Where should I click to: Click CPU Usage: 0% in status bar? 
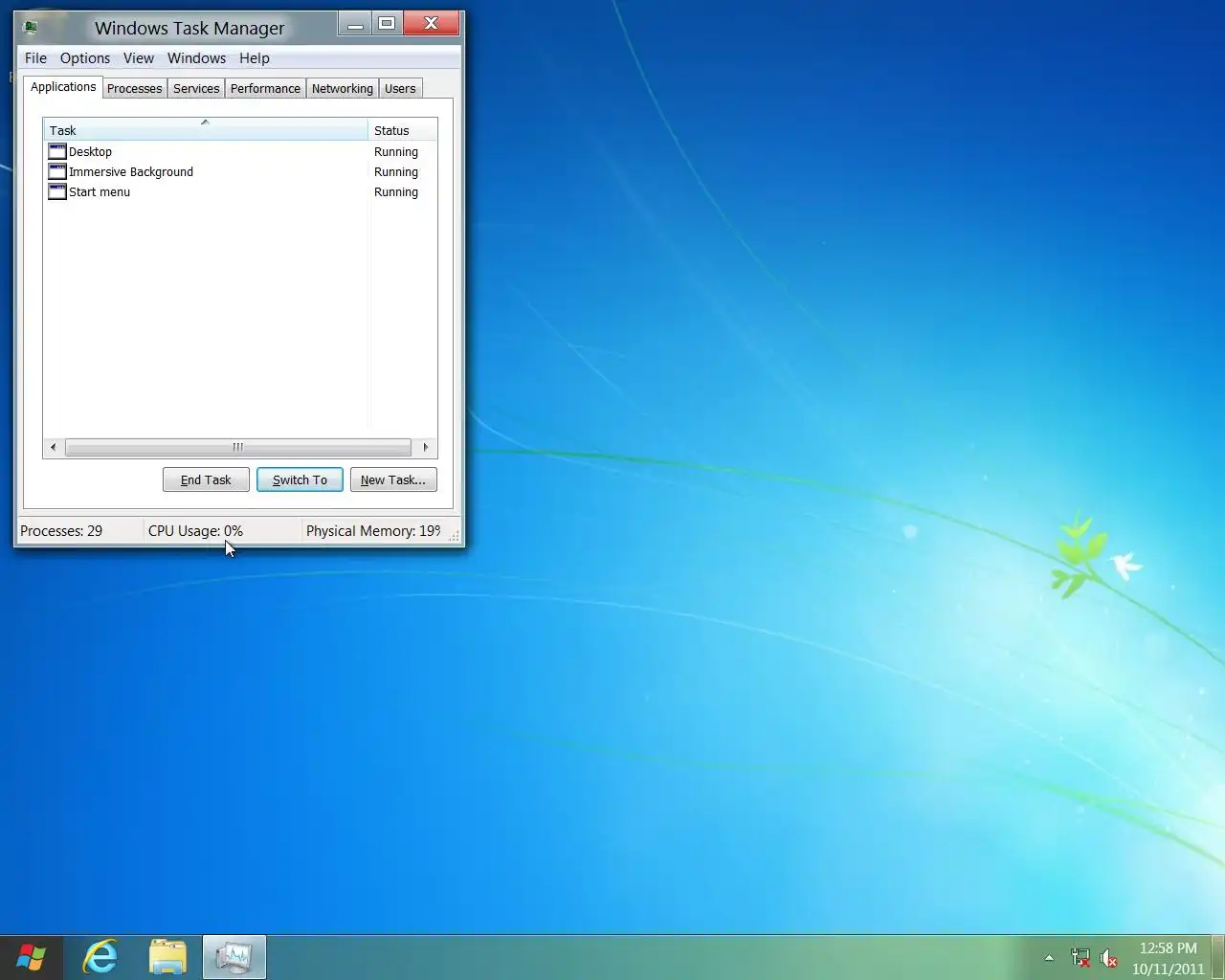pyautogui.click(x=195, y=531)
